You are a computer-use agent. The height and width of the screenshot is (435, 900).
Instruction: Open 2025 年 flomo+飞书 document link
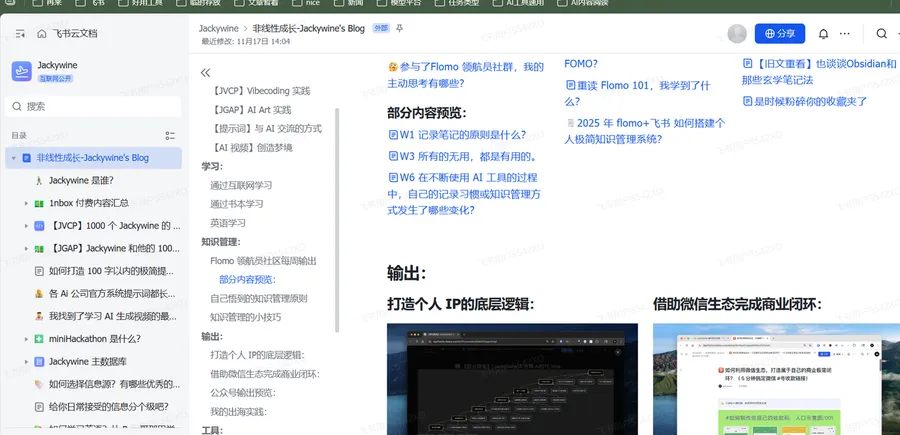(645, 131)
